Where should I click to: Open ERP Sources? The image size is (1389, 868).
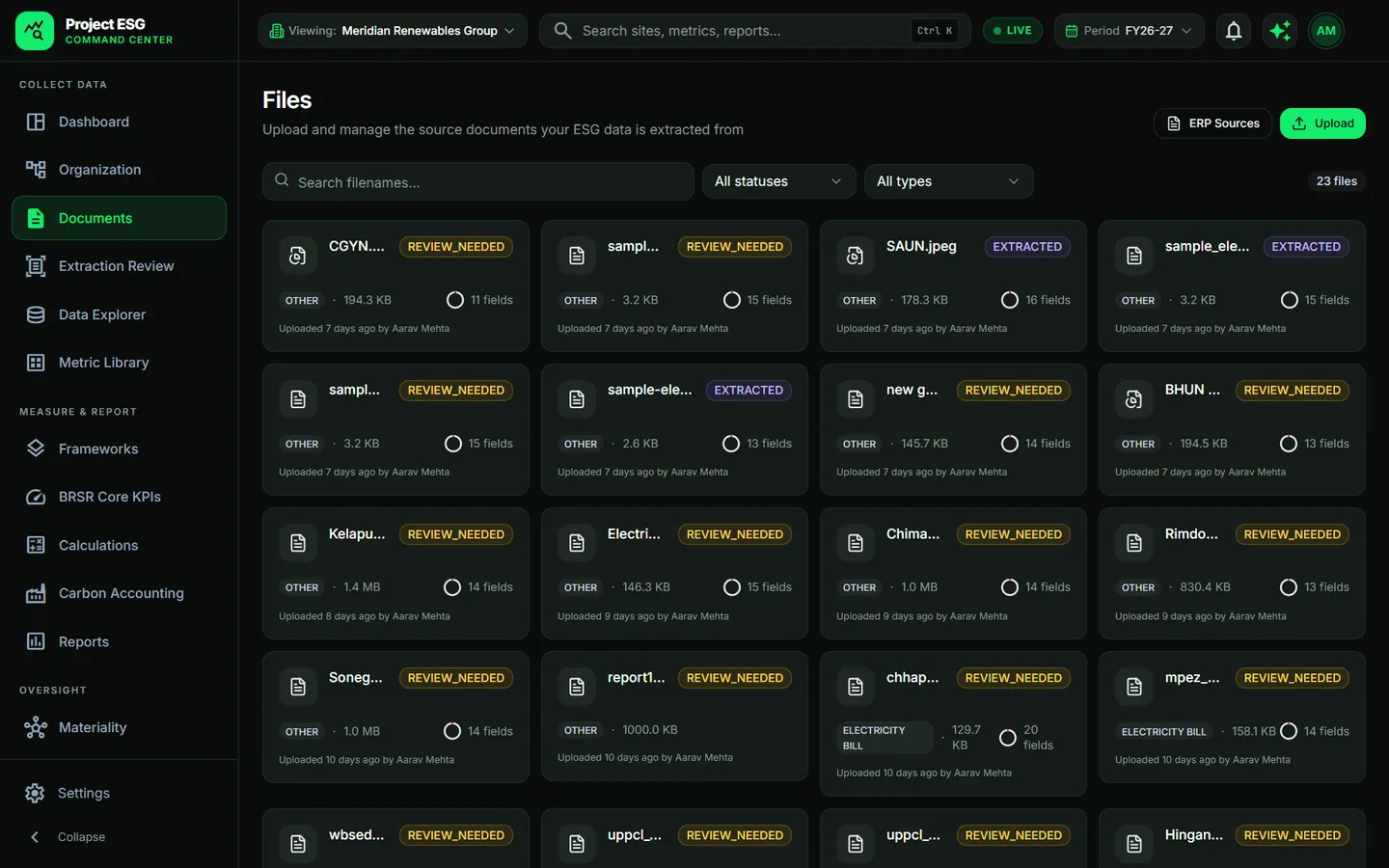point(1212,123)
